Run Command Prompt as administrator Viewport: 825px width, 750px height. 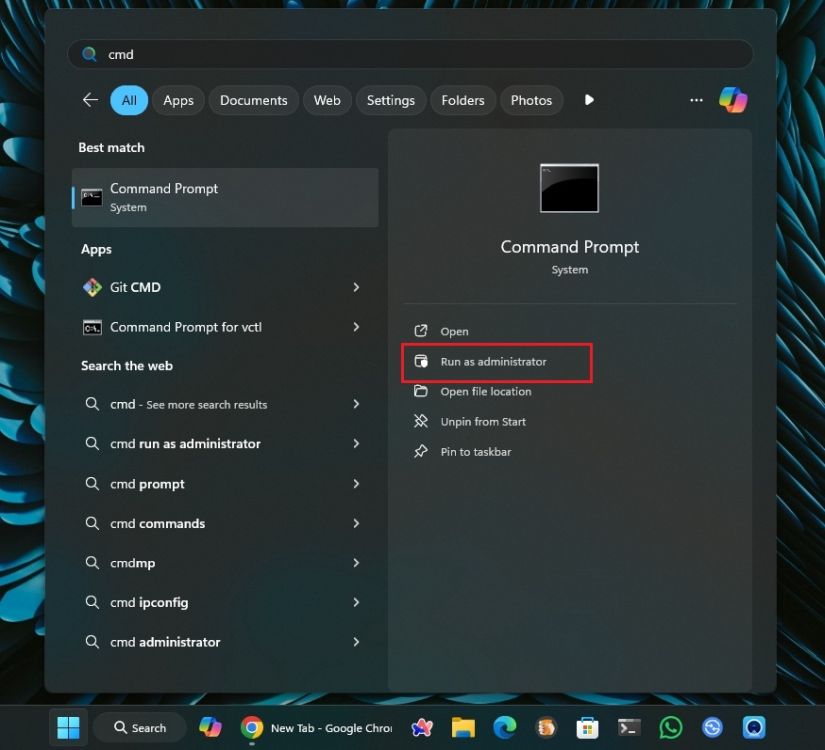(x=493, y=362)
